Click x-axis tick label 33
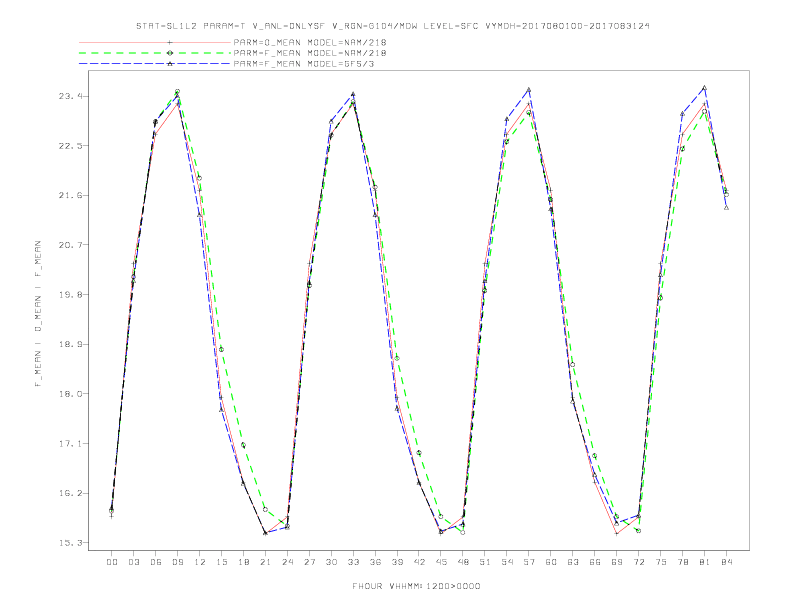This screenshot has height=612, width=792. pyautogui.click(x=353, y=562)
